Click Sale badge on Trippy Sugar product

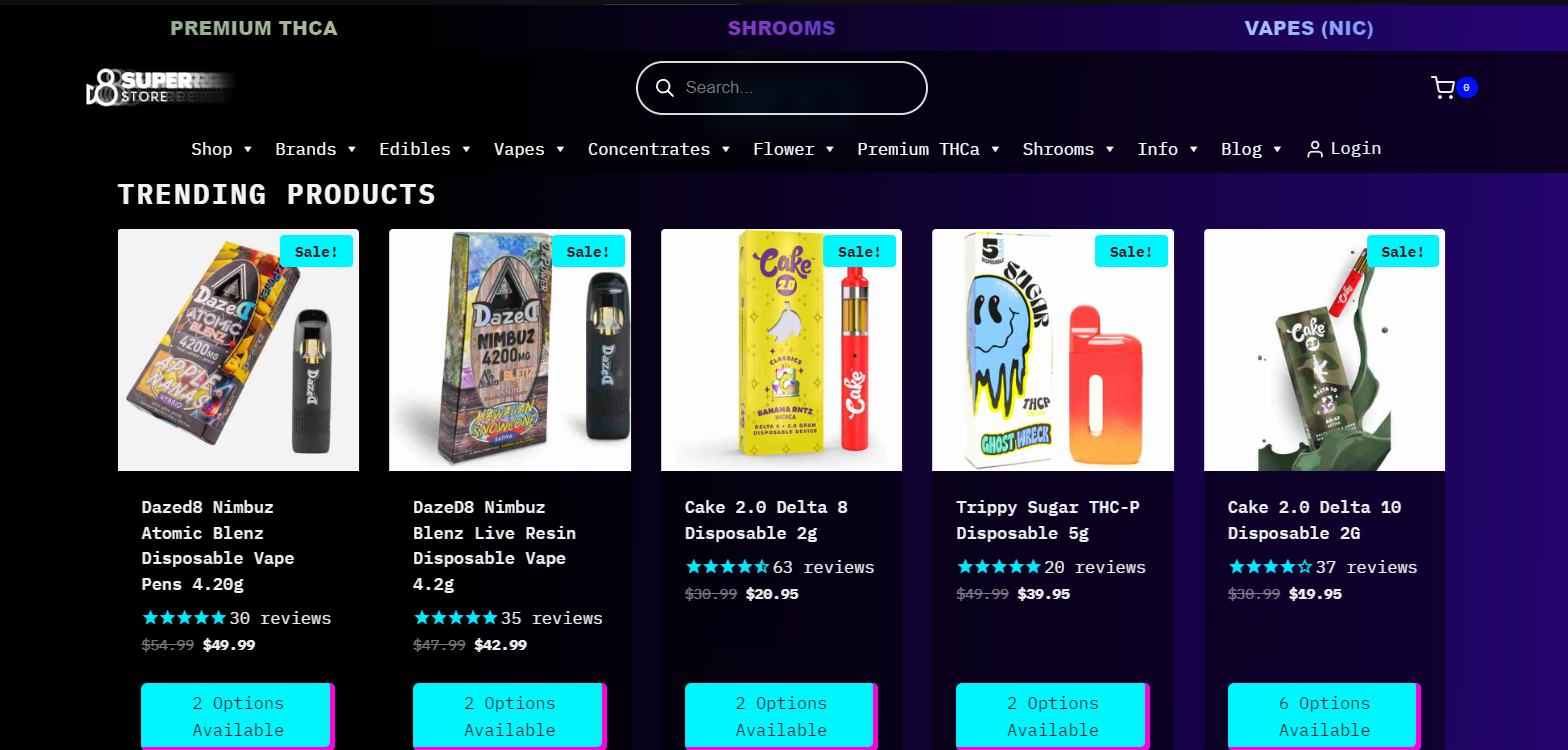[x=1131, y=251]
